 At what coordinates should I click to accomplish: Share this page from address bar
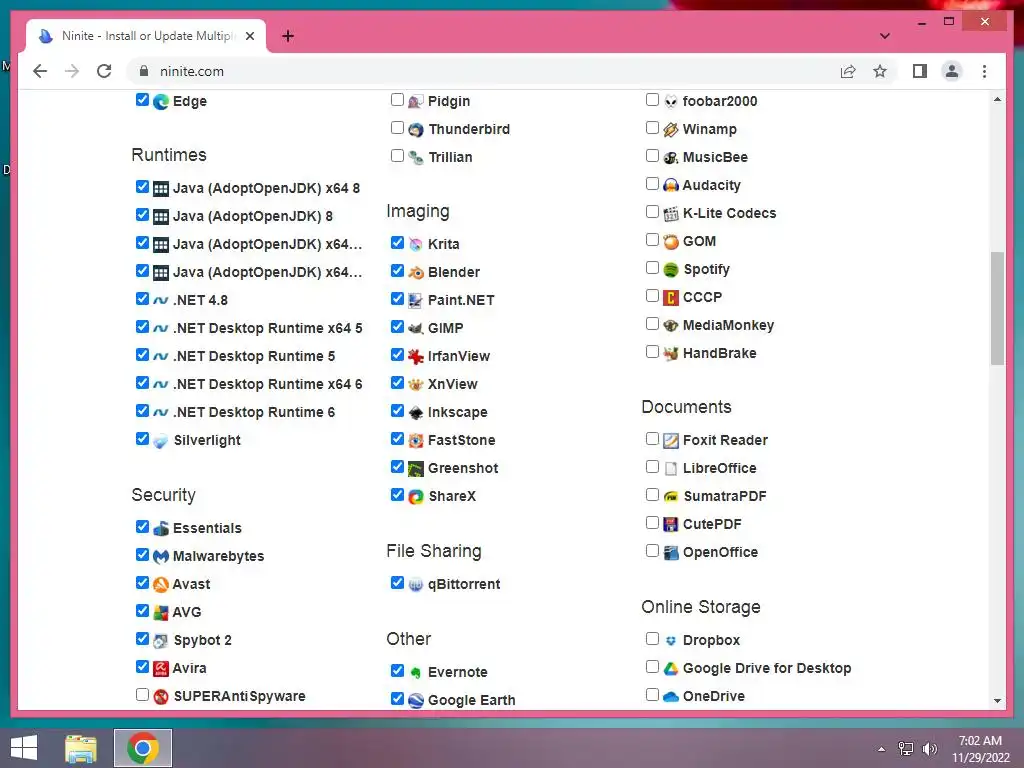pos(848,71)
